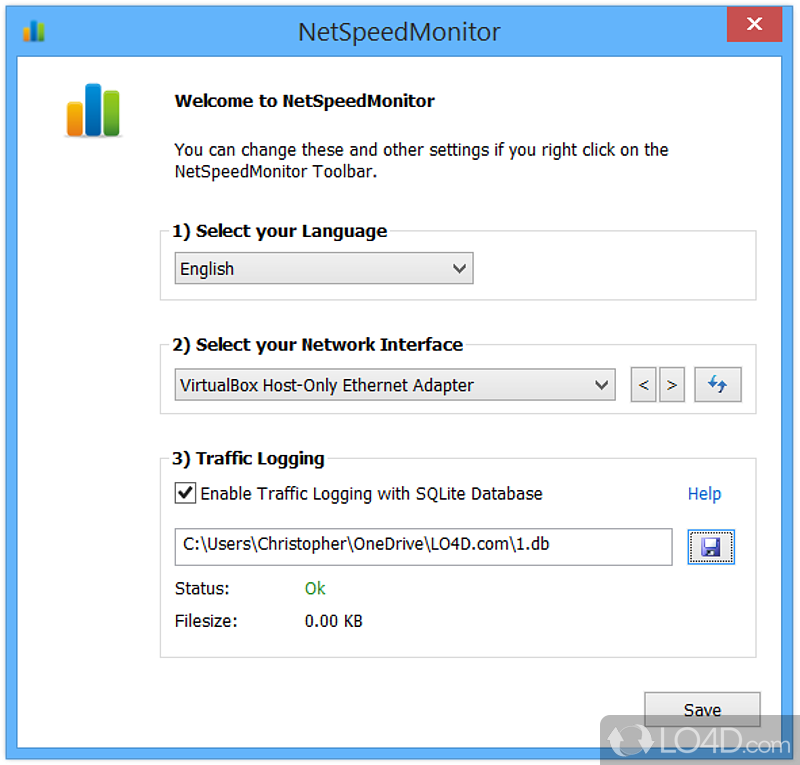Click the NetSpeedMonitor title bar app icon
This screenshot has width=800, height=765.
tap(34, 31)
